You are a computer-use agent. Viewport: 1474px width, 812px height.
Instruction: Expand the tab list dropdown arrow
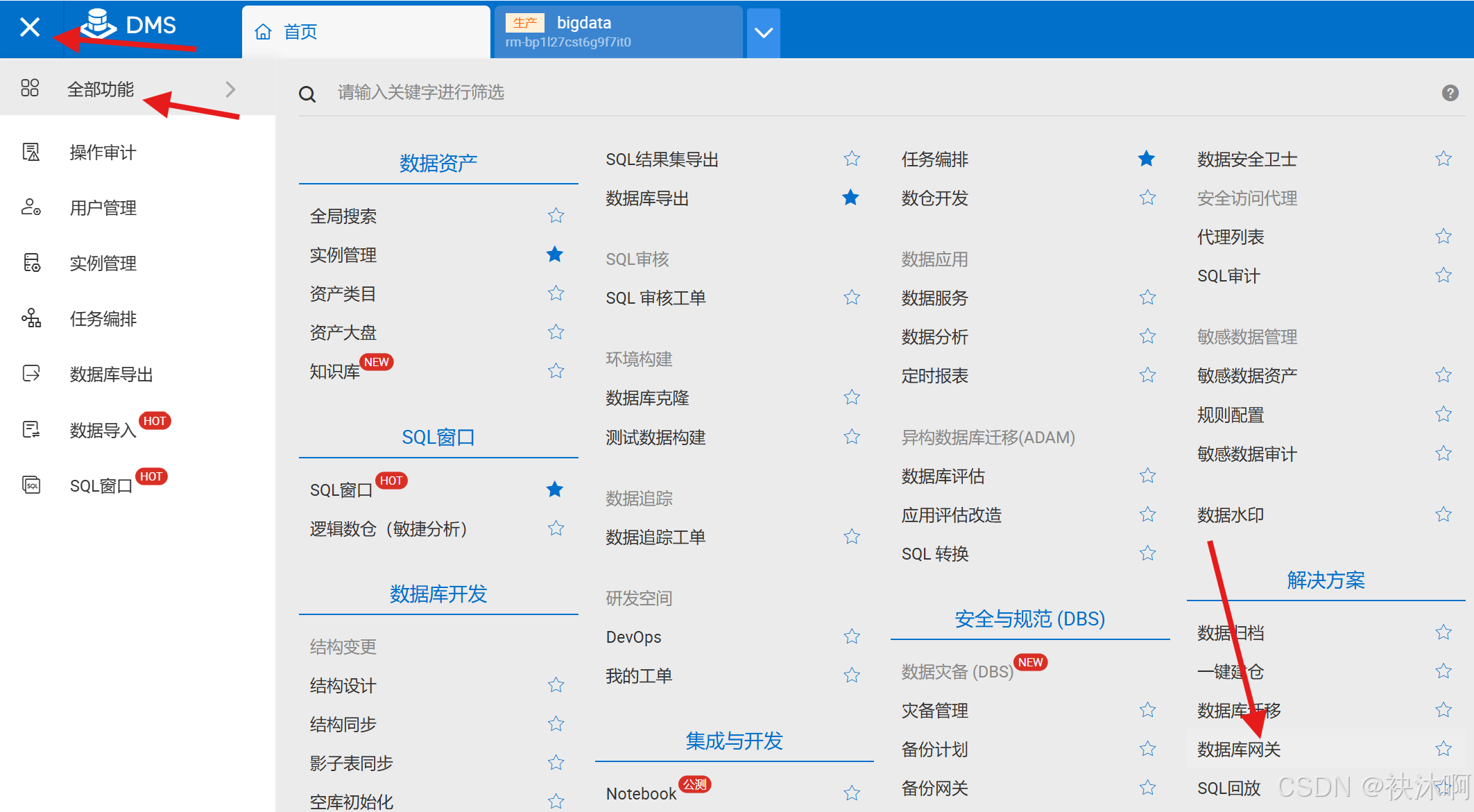tap(763, 33)
